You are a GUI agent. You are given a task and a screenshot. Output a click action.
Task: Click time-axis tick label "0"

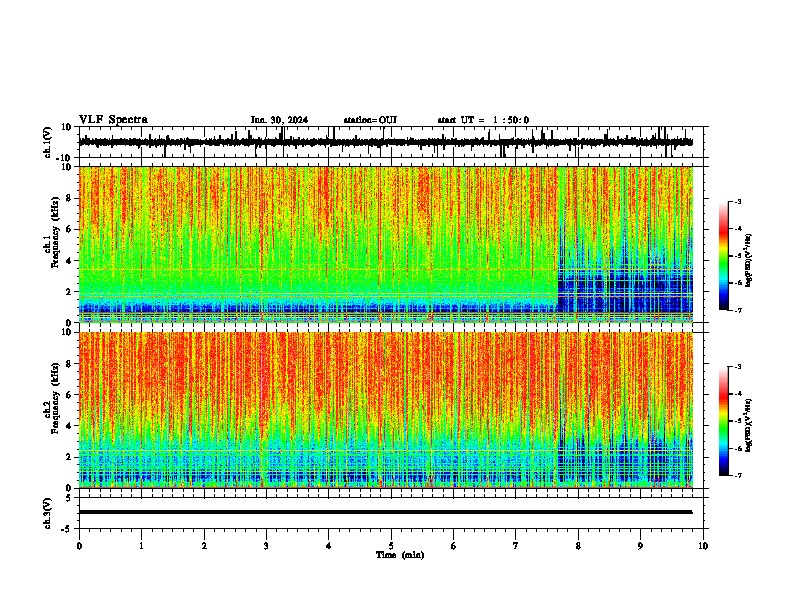[x=79, y=546]
